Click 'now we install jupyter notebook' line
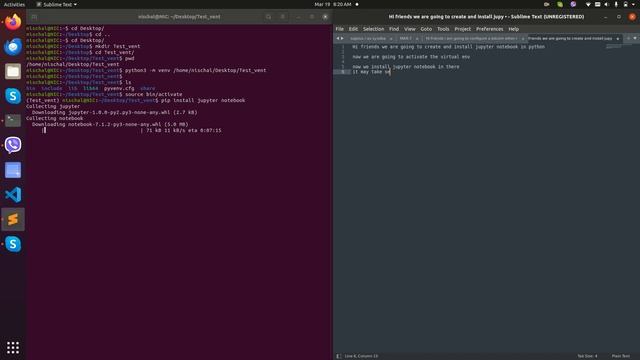The height and width of the screenshot is (360, 640). [x=406, y=67]
